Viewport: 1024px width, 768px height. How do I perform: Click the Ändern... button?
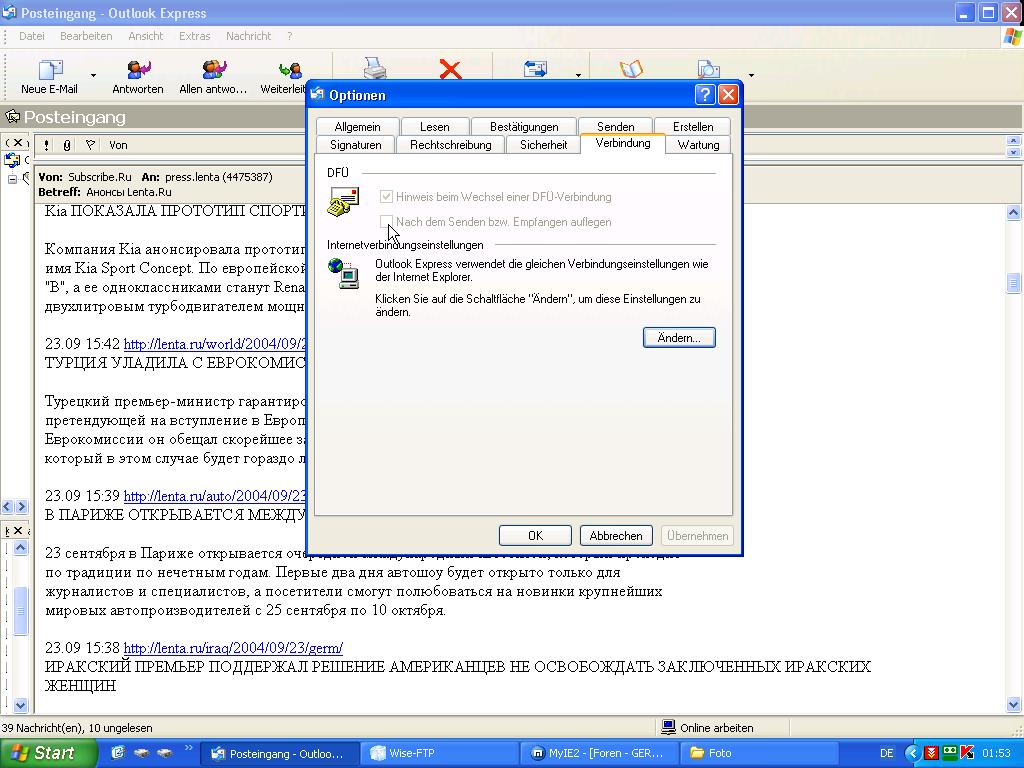pos(679,338)
